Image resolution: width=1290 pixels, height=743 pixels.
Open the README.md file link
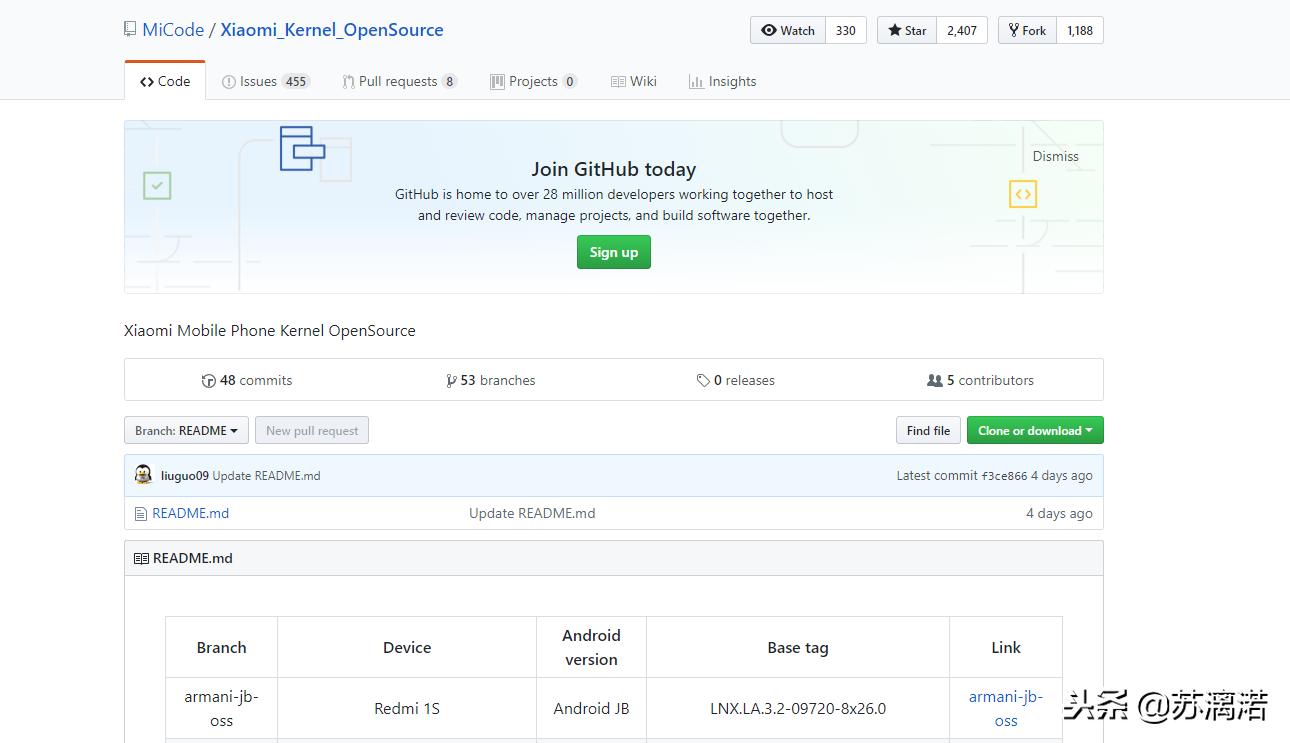coord(190,513)
